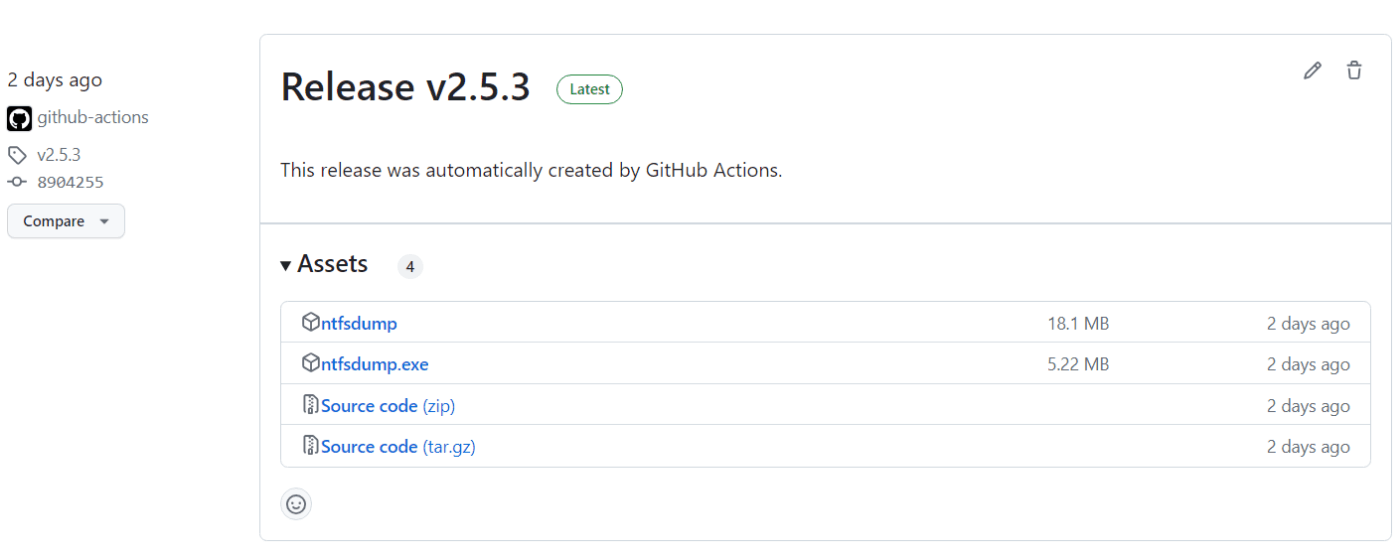The image size is (1400, 553).
Task: Open the 8904255 commit link
Action: point(70,182)
